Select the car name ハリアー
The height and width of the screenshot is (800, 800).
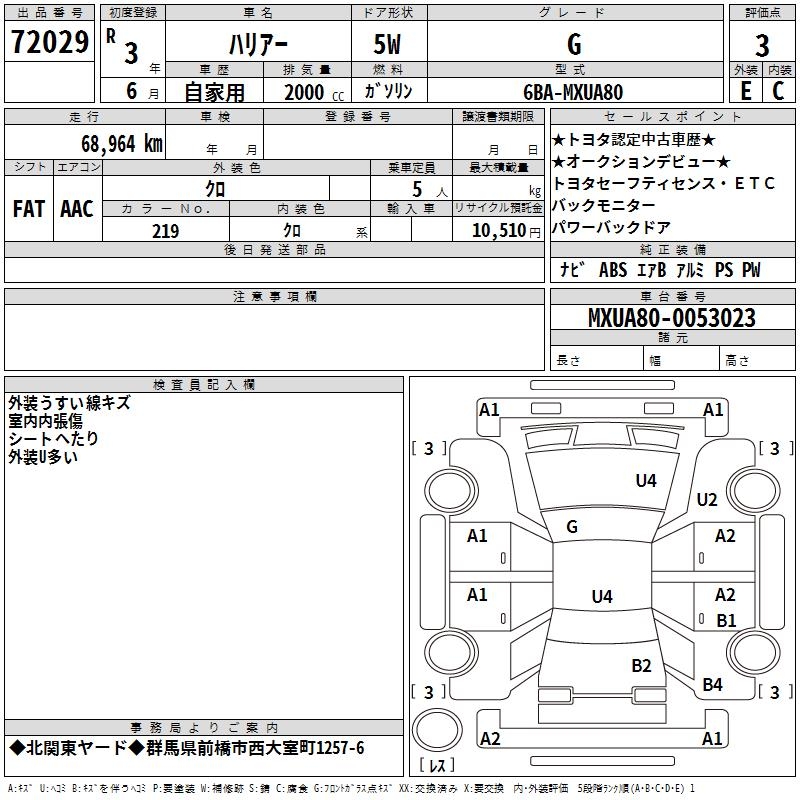pos(258,45)
